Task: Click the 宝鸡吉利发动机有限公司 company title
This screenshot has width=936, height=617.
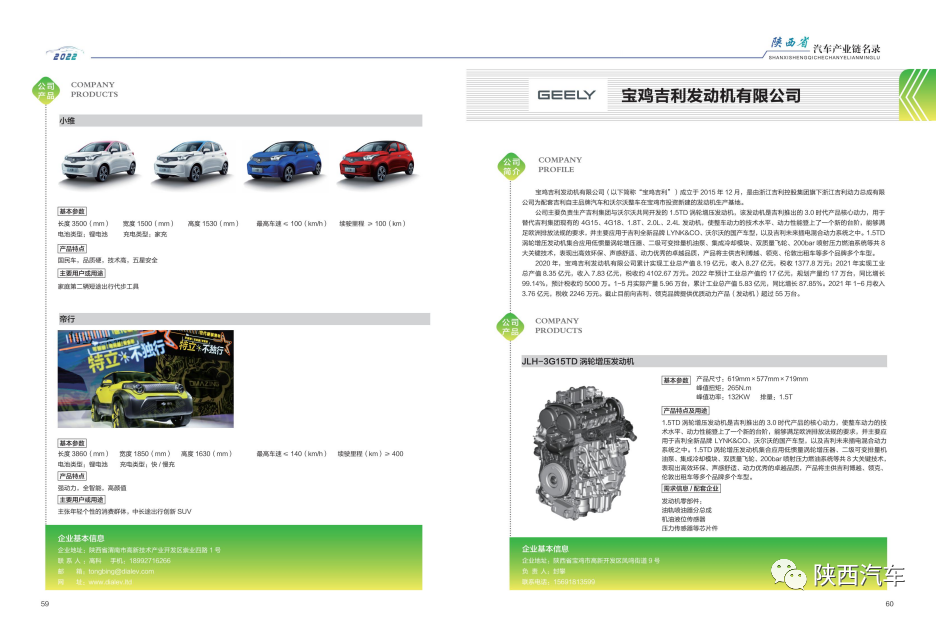Action: pos(711,95)
